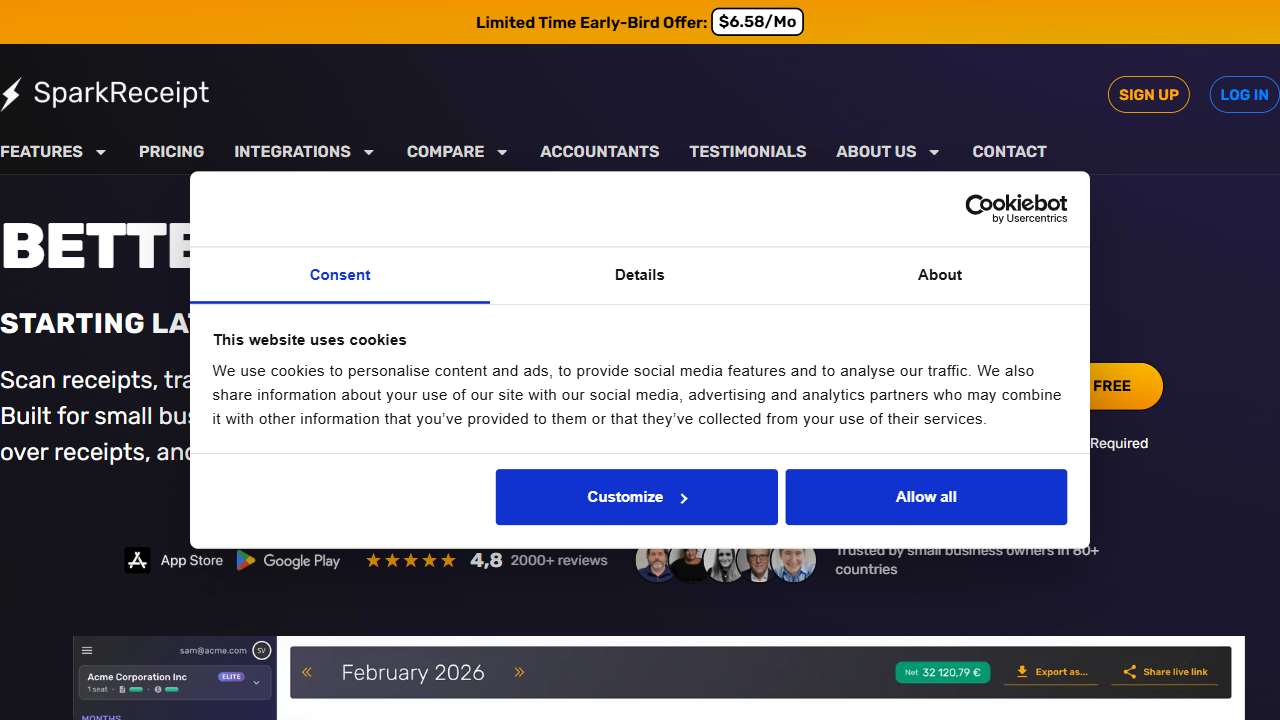Go to previous month using double-left arrows
The width and height of the screenshot is (1280, 720).
click(x=307, y=672)
